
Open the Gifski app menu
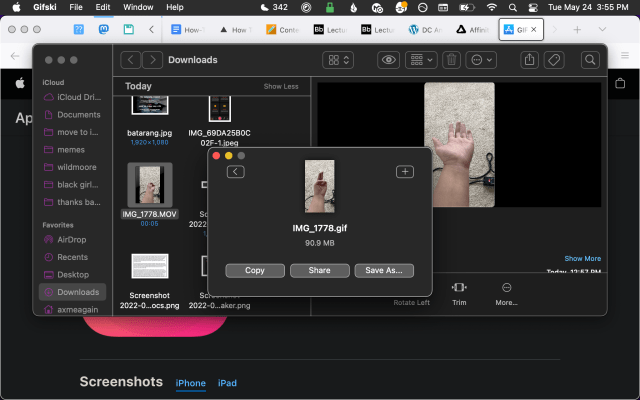pos(45,7)
